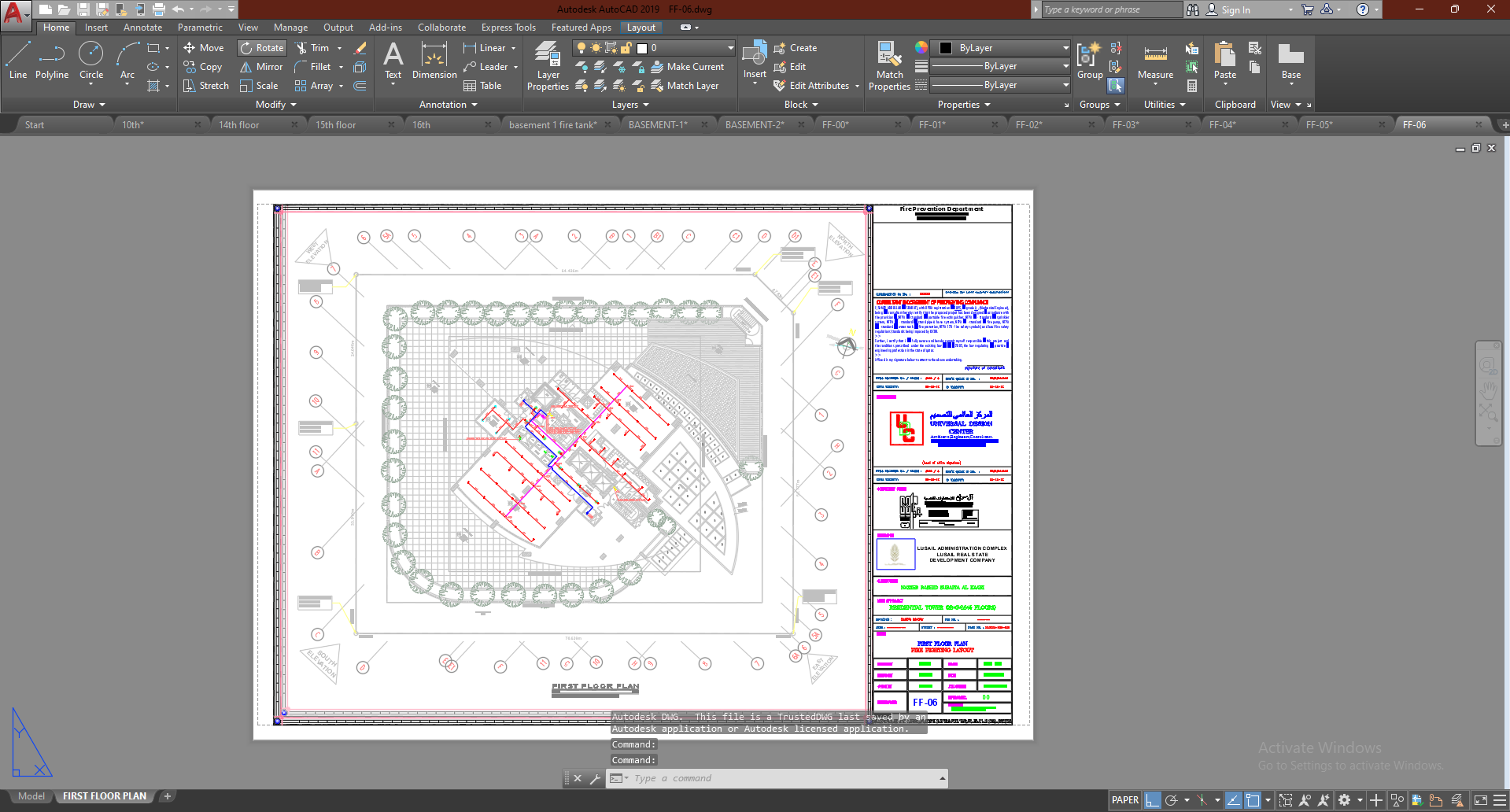Image resolution: width=1510 pixels, height=812 pixels.
Task: Click the Circle tool icon
Action: 91,55
